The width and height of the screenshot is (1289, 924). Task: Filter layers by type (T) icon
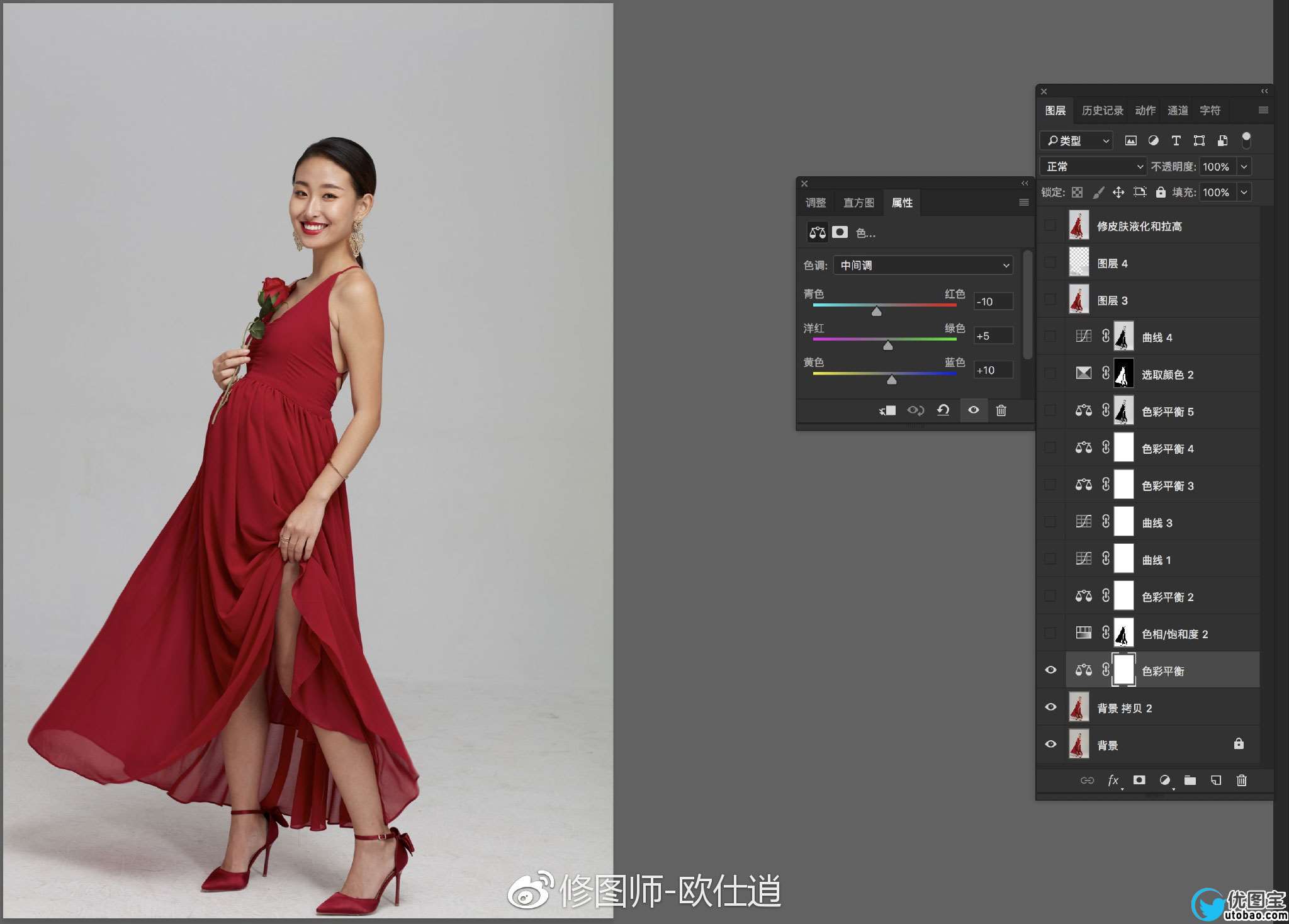(1176, 140)
